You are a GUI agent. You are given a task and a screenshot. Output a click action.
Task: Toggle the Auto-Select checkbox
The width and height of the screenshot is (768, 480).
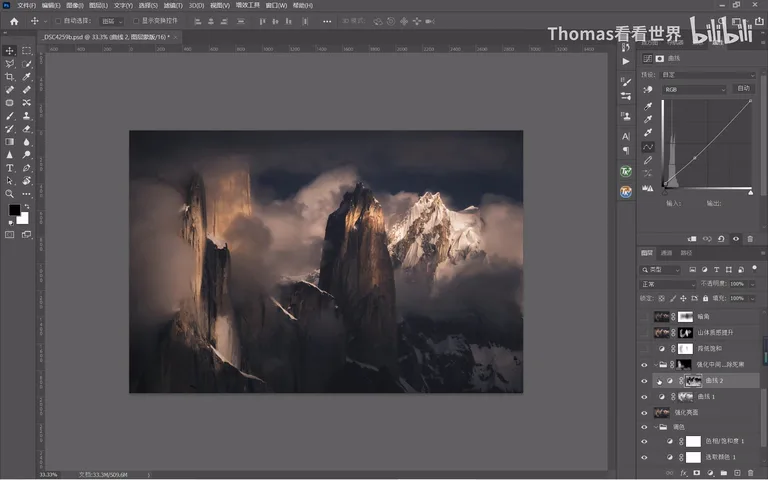[x=58, y=21]
